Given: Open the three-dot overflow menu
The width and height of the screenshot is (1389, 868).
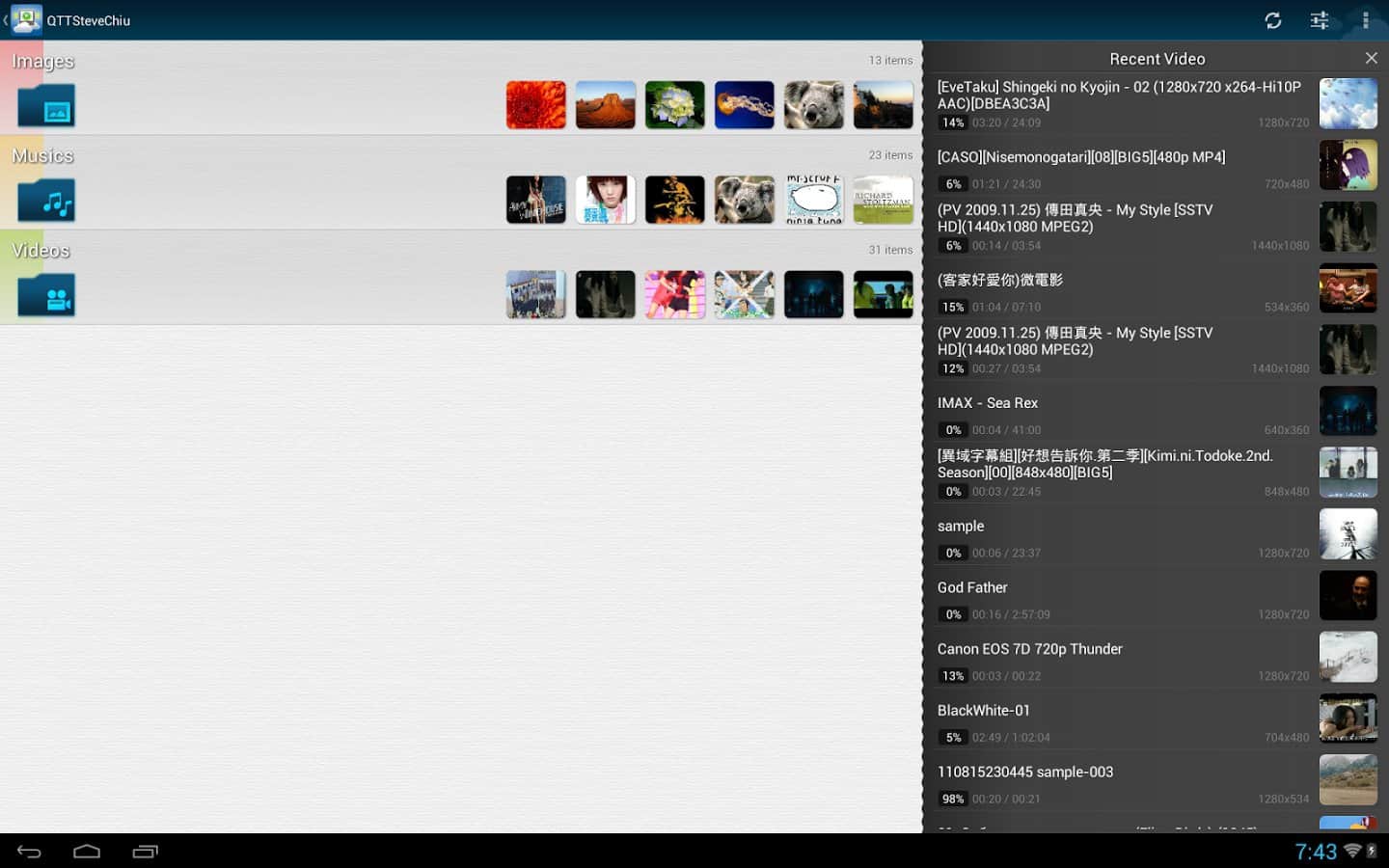Looking at the screenshot, I should coord(1365,20).
